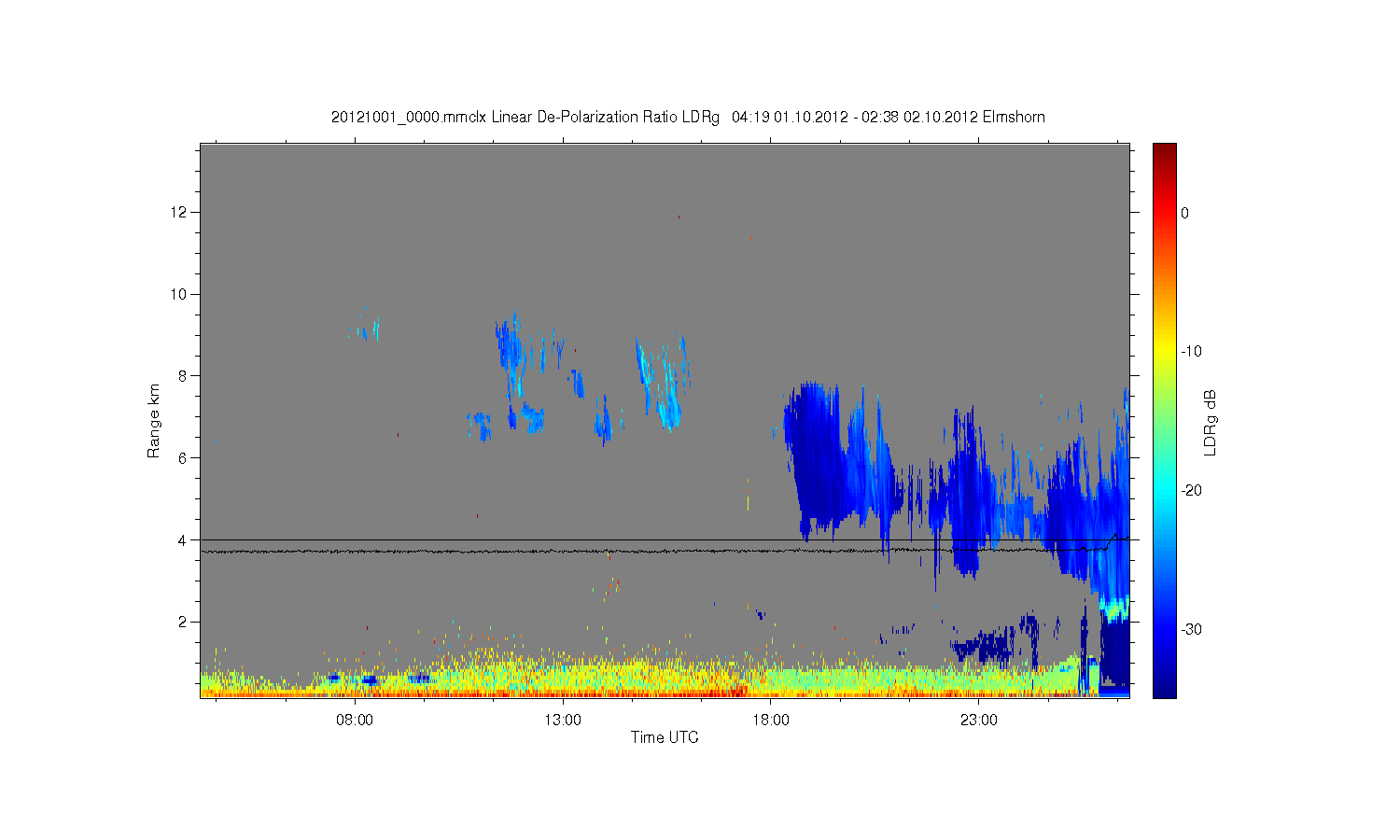1400x840 pixels.
Task: Click the range tick label 12
Action: click(180, 212)
